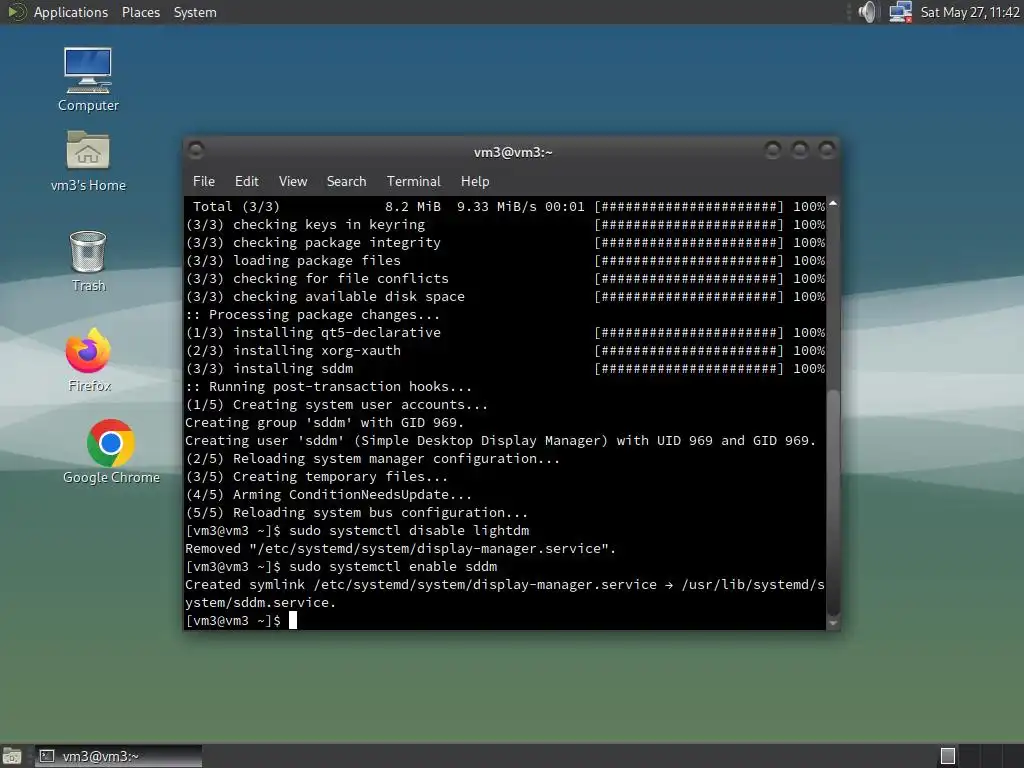
Task: Click the line 'sudo systemctl enable sddm'
Action: coord(392,566)
